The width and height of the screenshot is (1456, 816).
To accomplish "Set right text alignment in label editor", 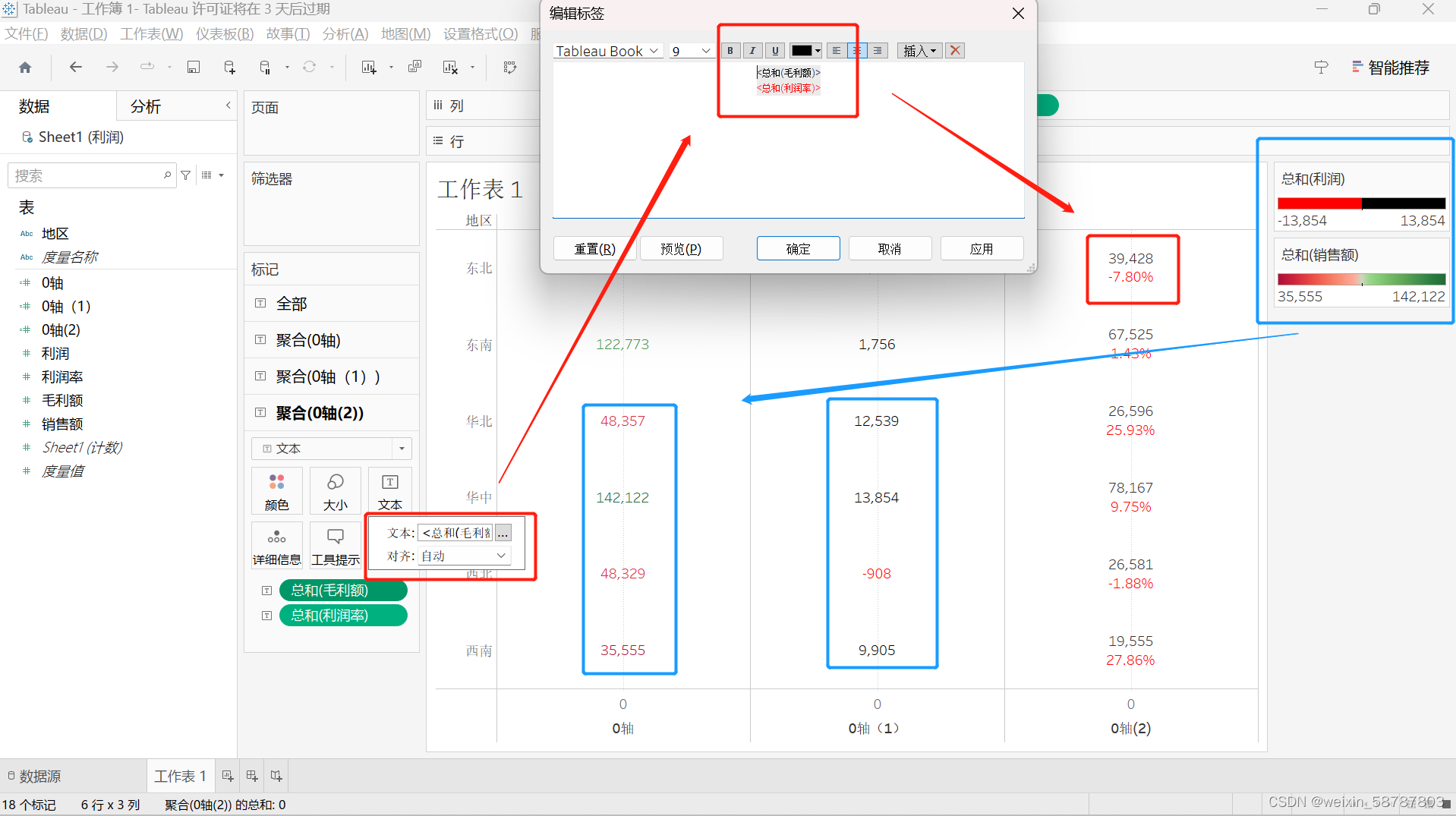I will coord(878,50).
